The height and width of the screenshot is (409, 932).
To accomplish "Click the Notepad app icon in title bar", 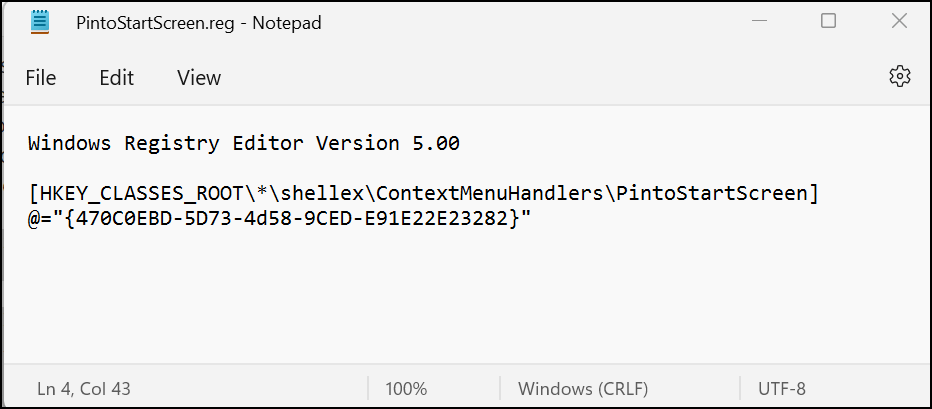I will 40,22.
